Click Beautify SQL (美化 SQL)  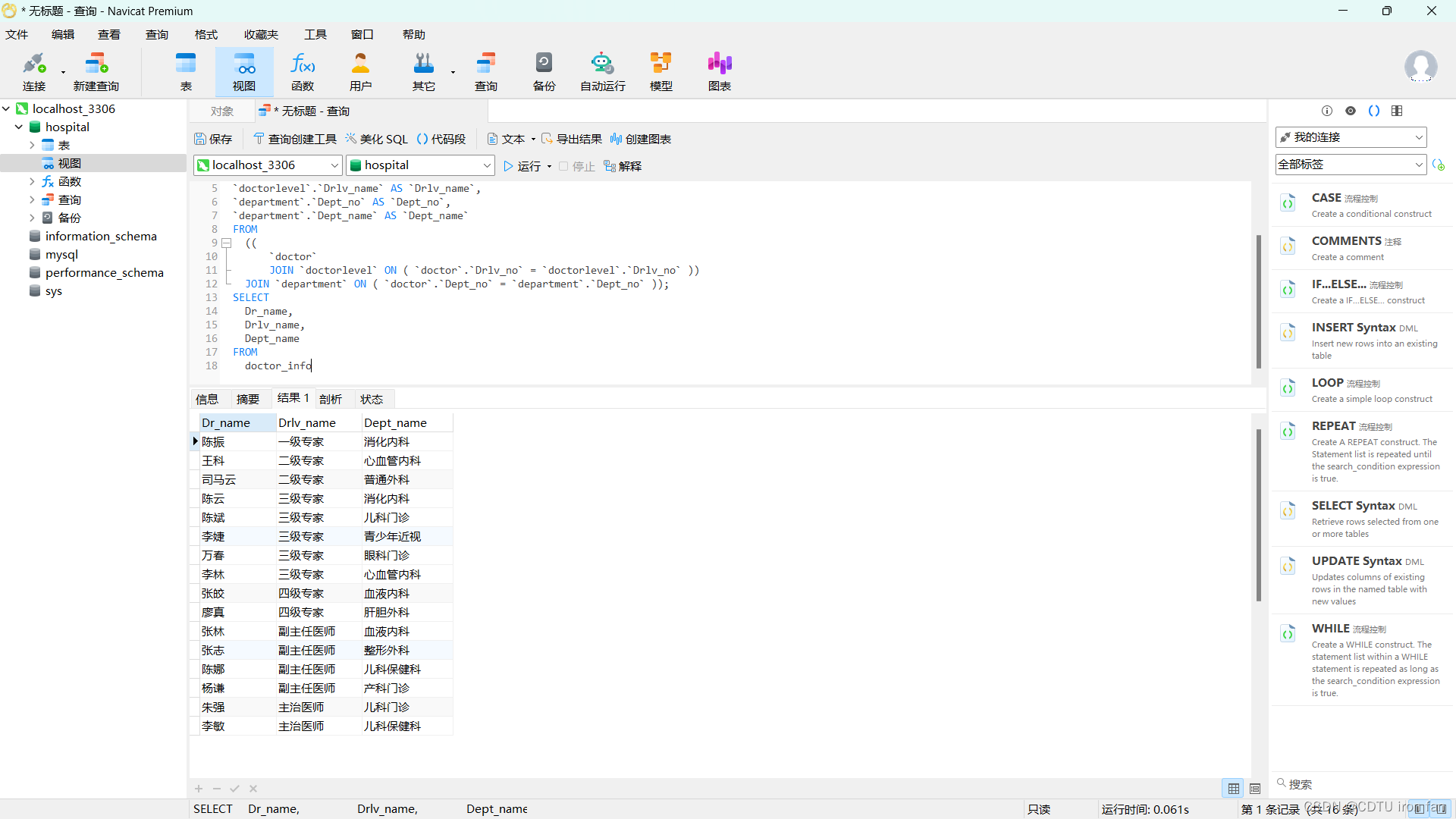coord(377,139)
